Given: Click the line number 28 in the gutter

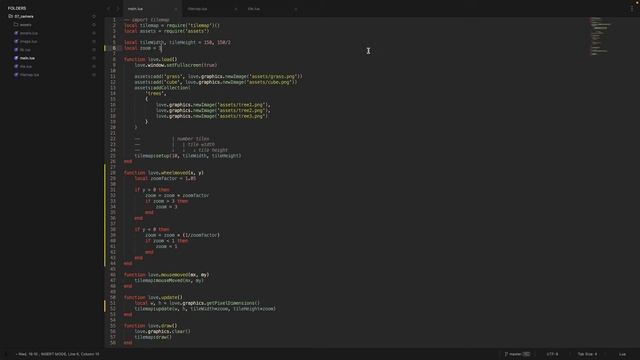Looking at the screenshot, I should tap(113, 173).
